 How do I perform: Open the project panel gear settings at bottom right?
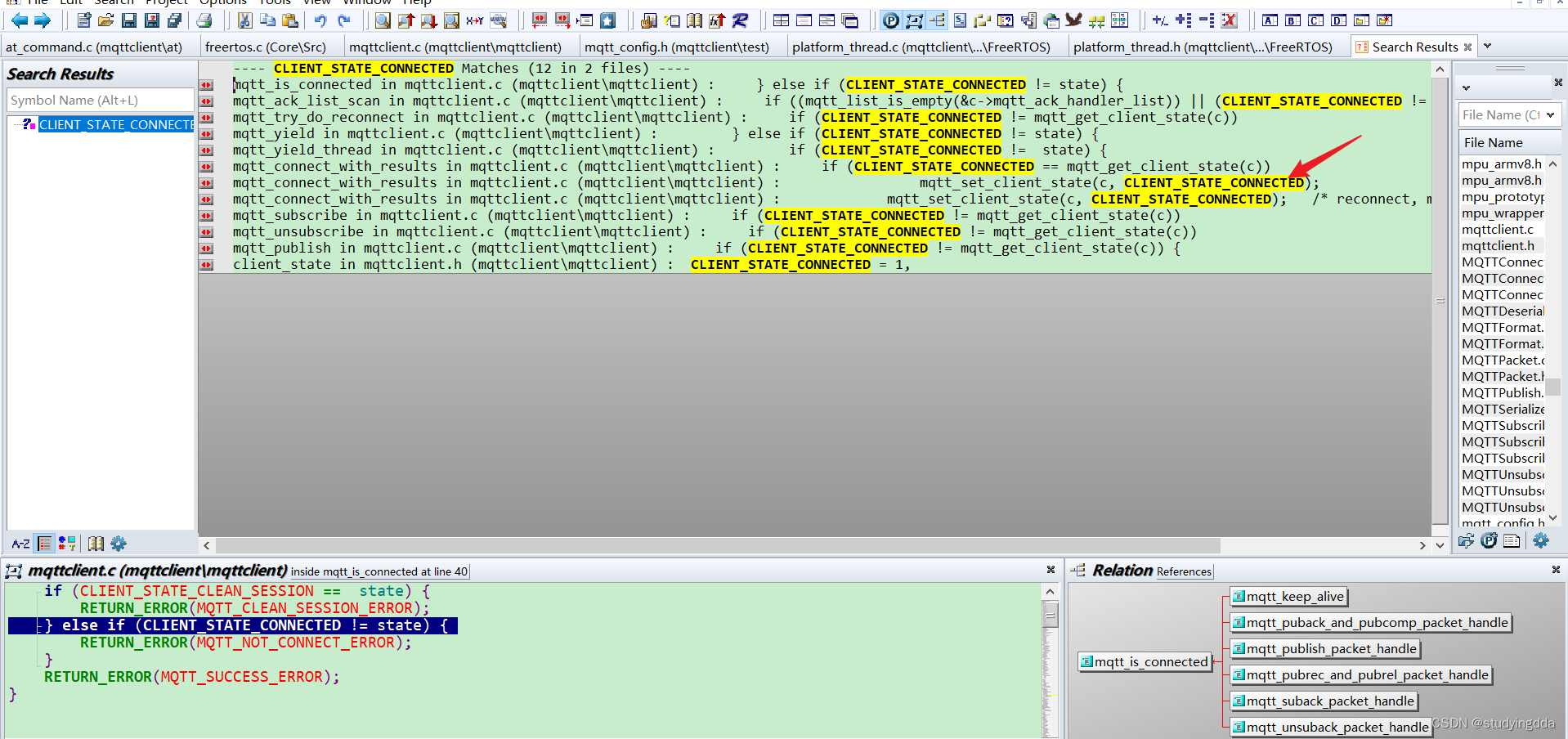[x=1541, y=540]
